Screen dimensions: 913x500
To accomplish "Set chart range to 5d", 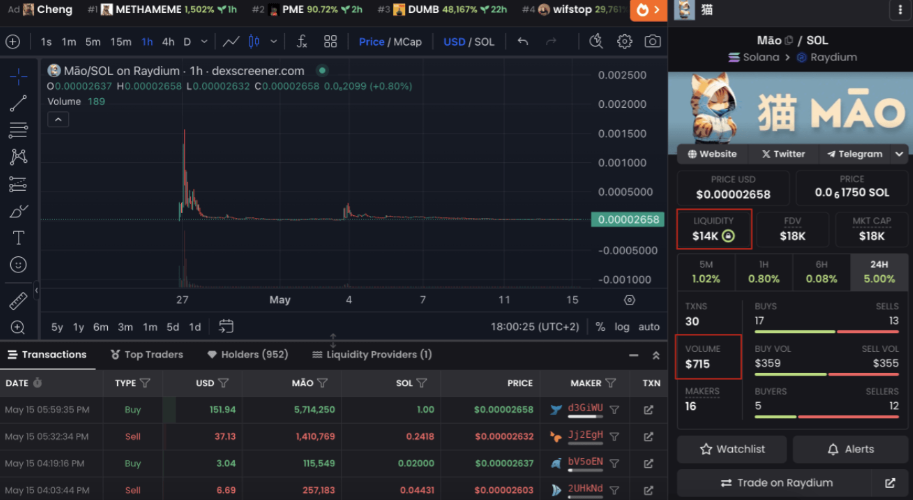I will click(x=173, y=327).
